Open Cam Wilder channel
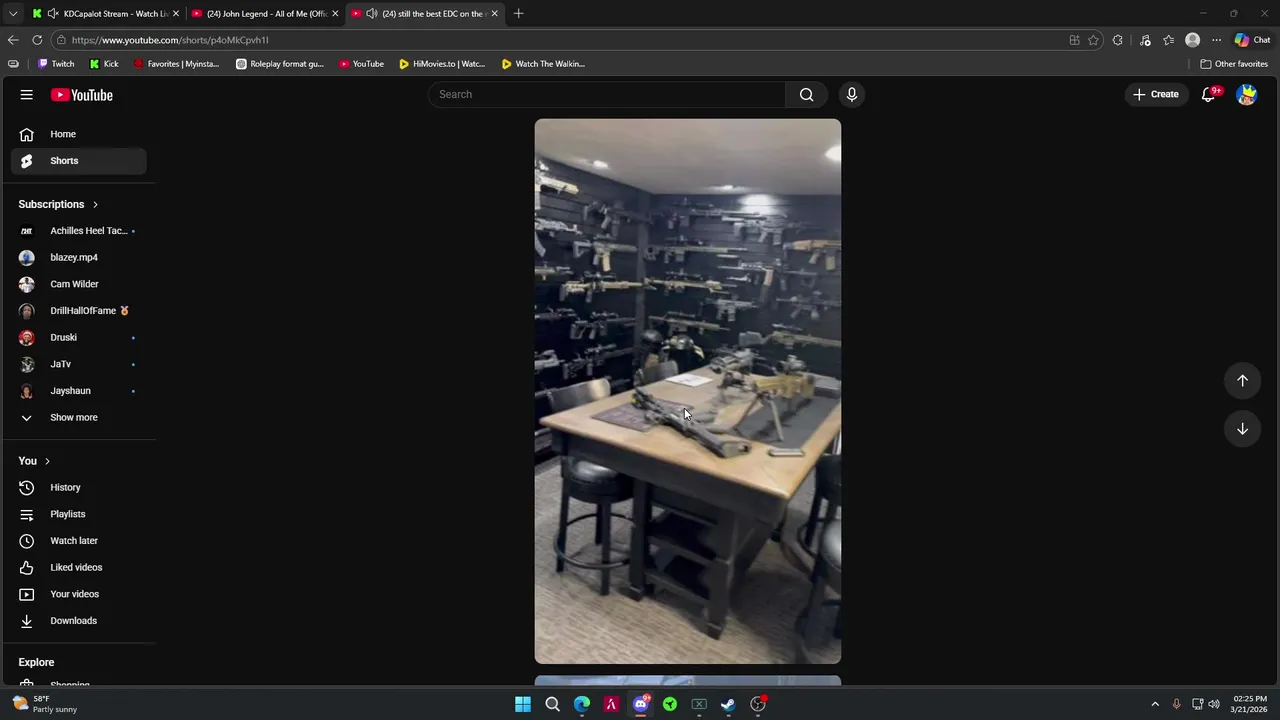Screen dimensions: 1280x720 [79, 284]
